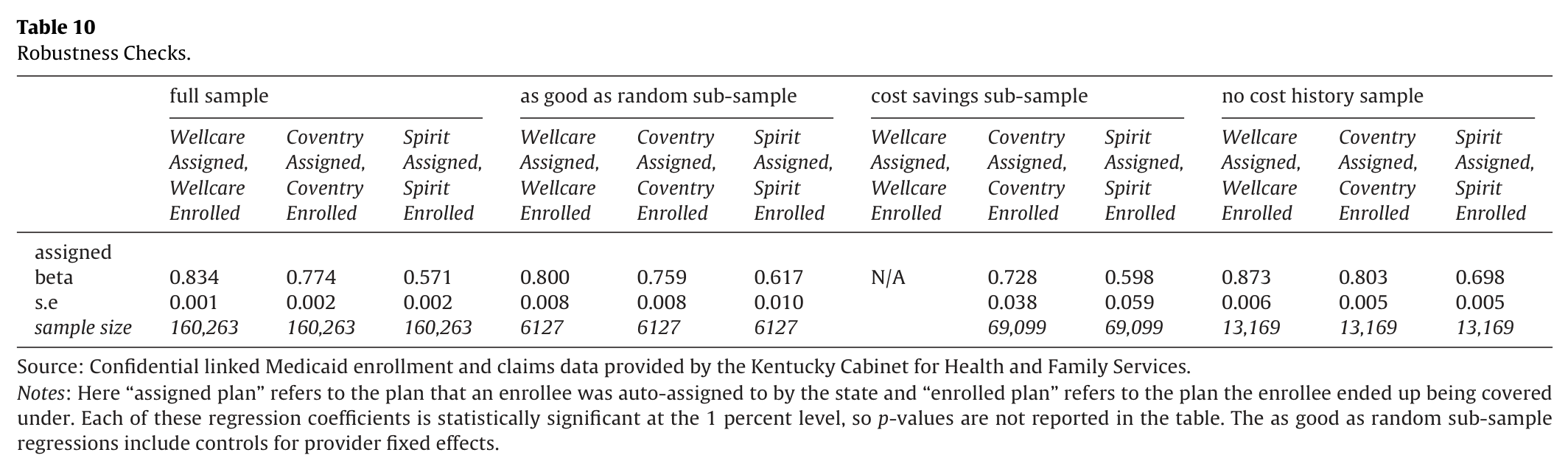Click the last 13,169 sample size value
The width and height of the screenshot is (1568, 475).
1484,327
